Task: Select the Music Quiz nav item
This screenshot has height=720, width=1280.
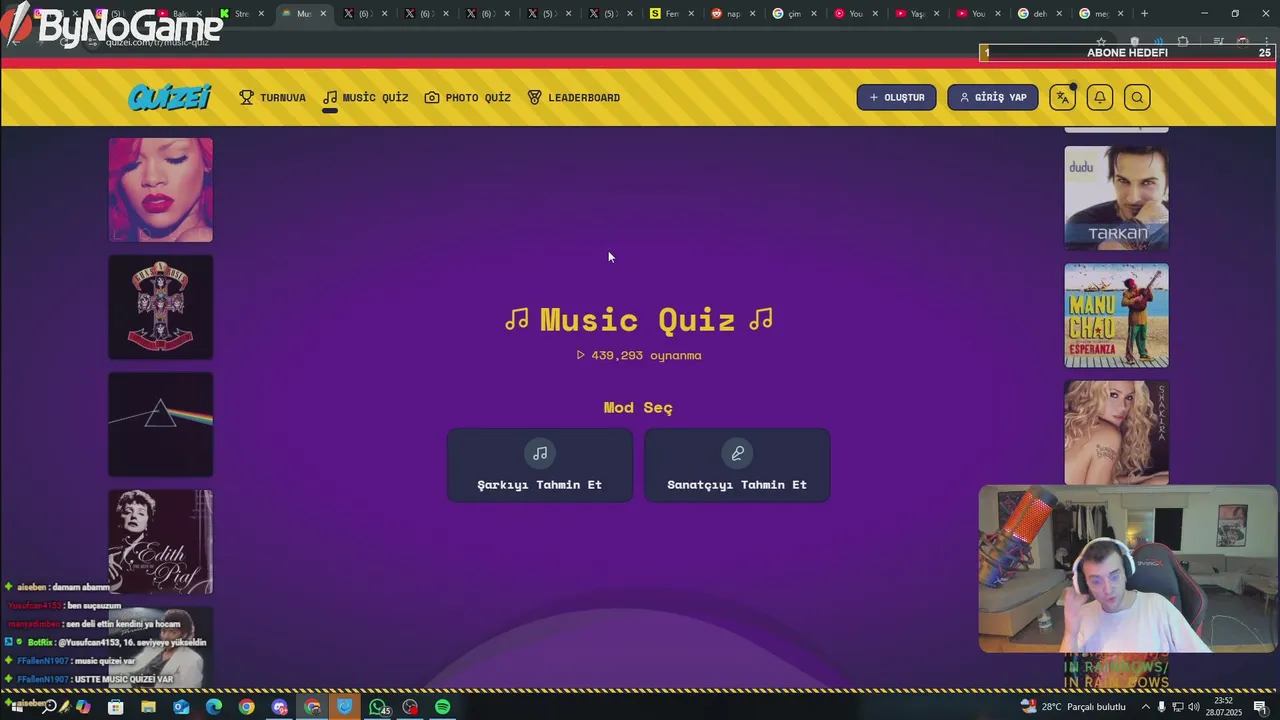Action: click(365, 97)
